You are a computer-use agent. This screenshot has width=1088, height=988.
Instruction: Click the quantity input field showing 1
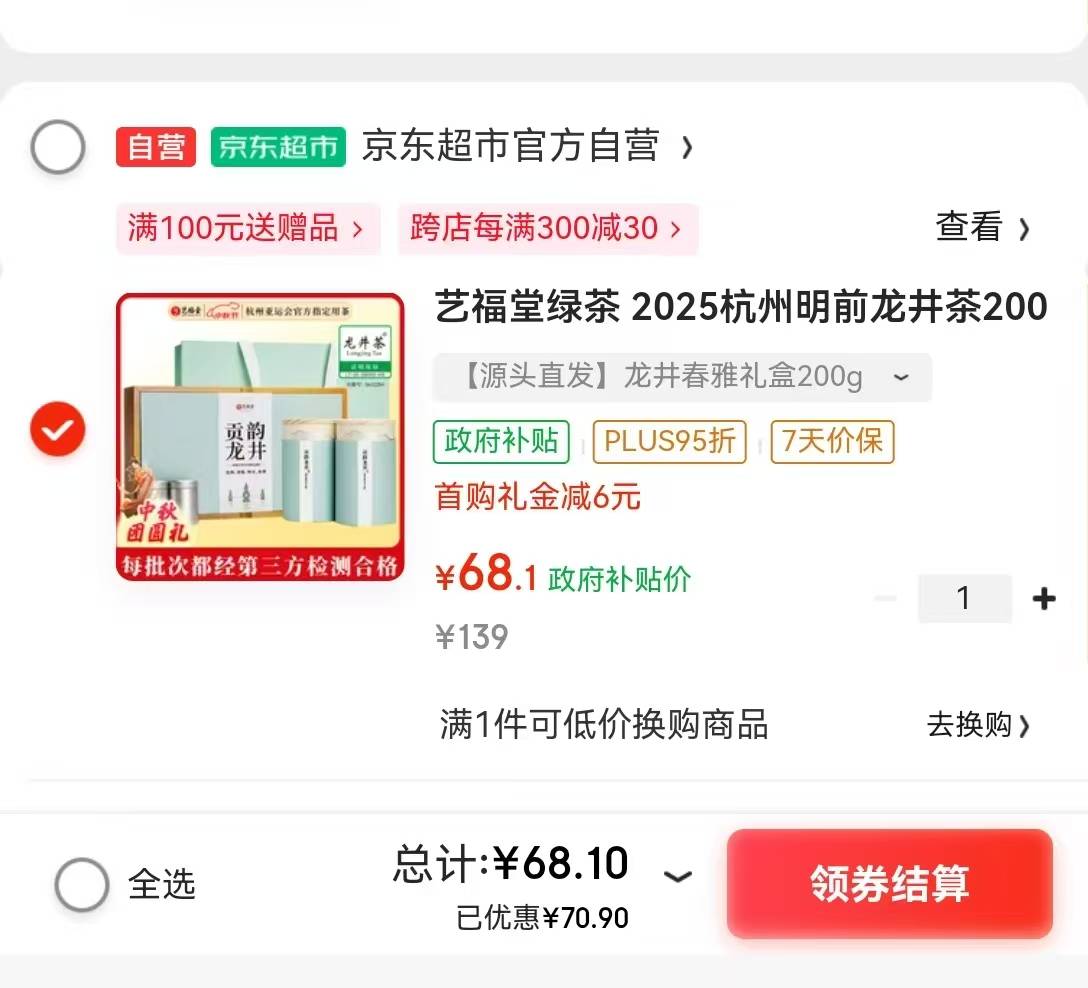(x=964, y=598)
